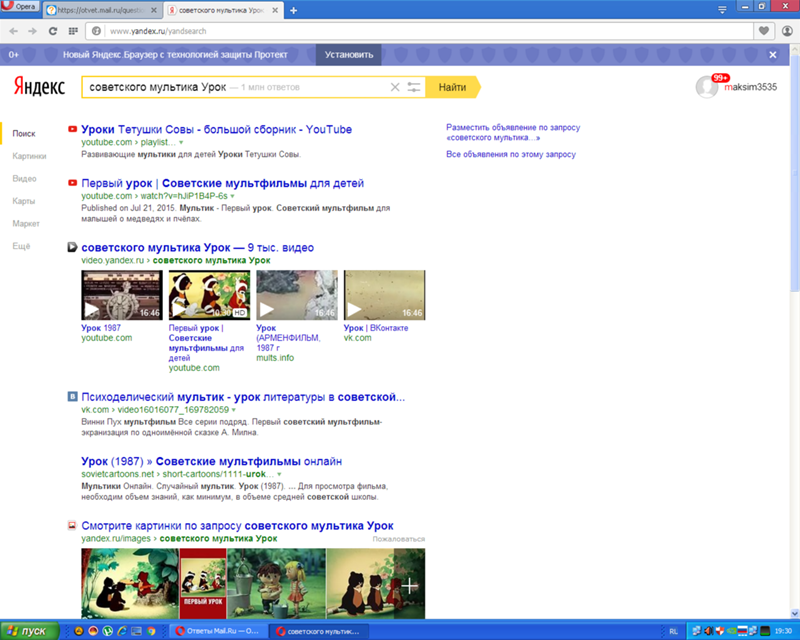The image size is (800, 640).
Task: Launch Google Chrome from quick launch
Action: tap(151, 631)
